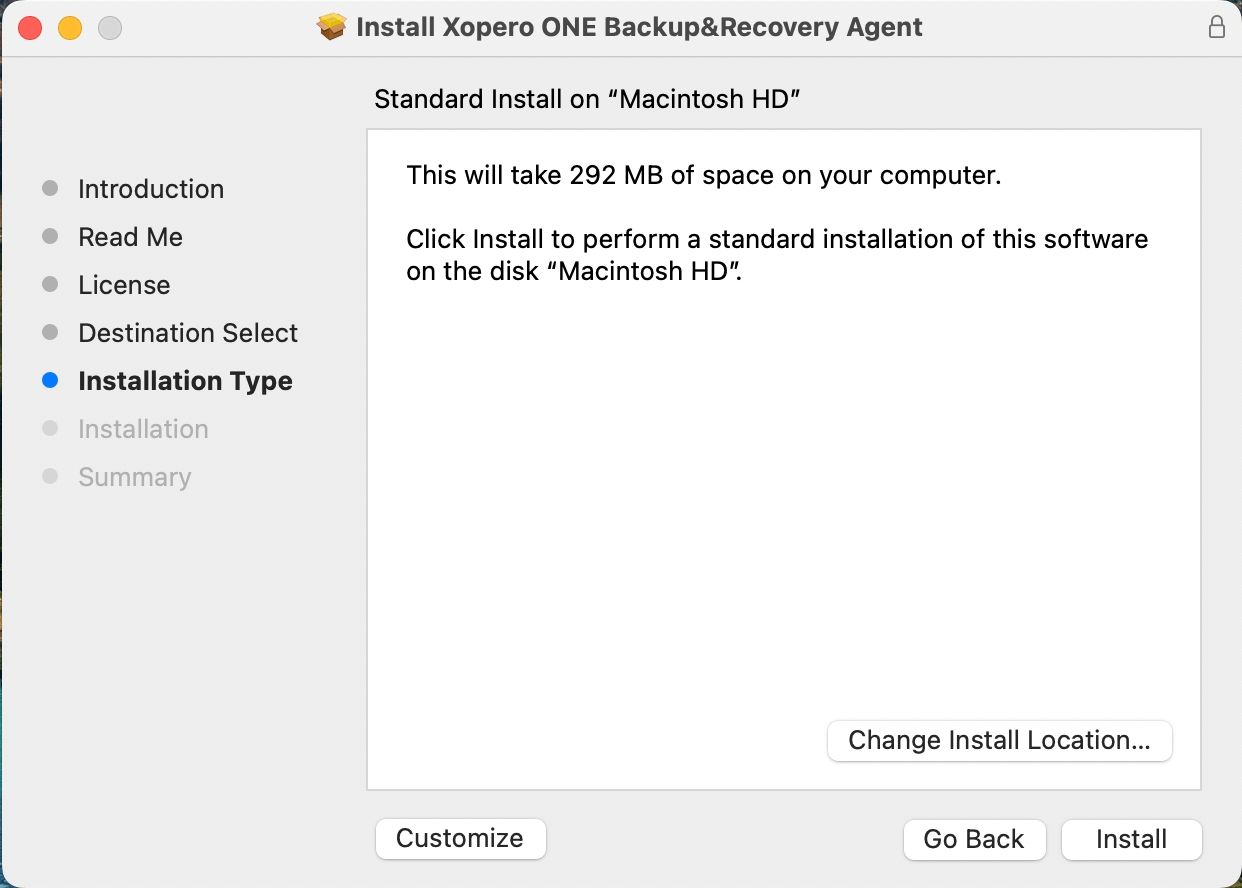
Task: Open the License step
Action: tap(124, 285)
